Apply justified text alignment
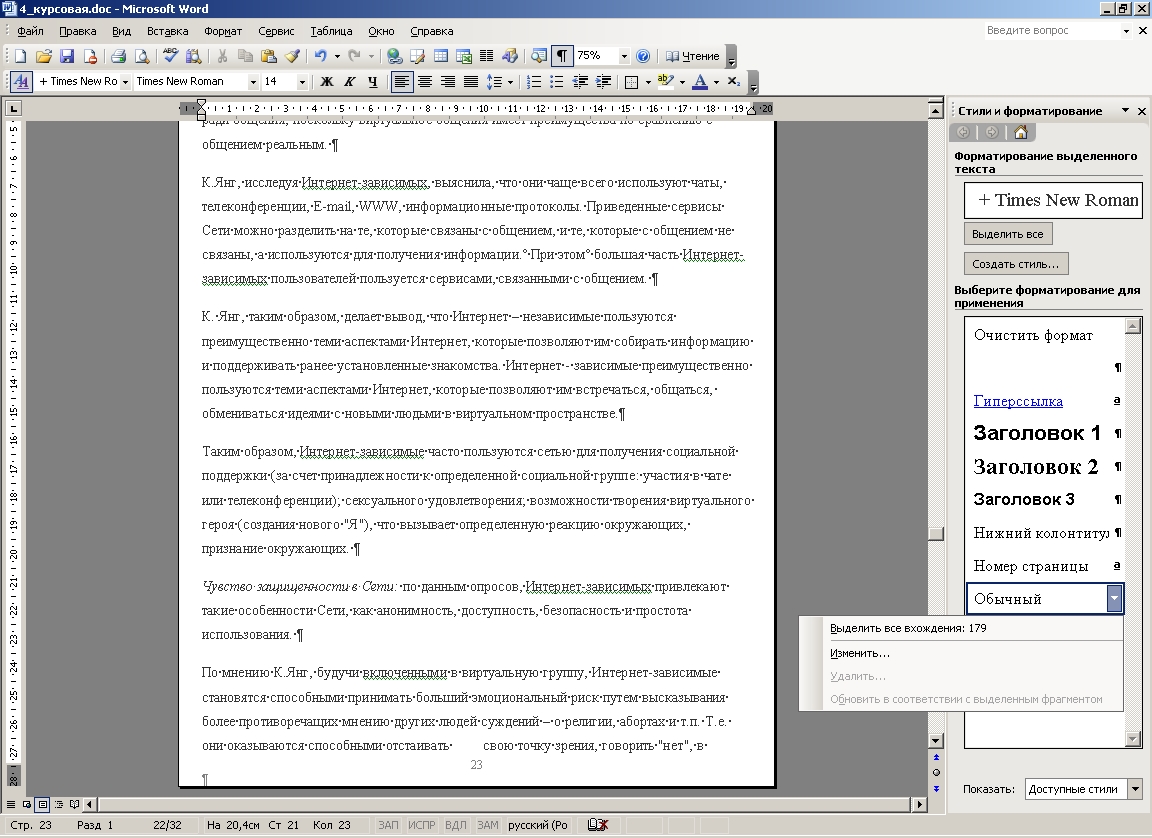Screen dimensions: 1152x838 click(470, 82)
